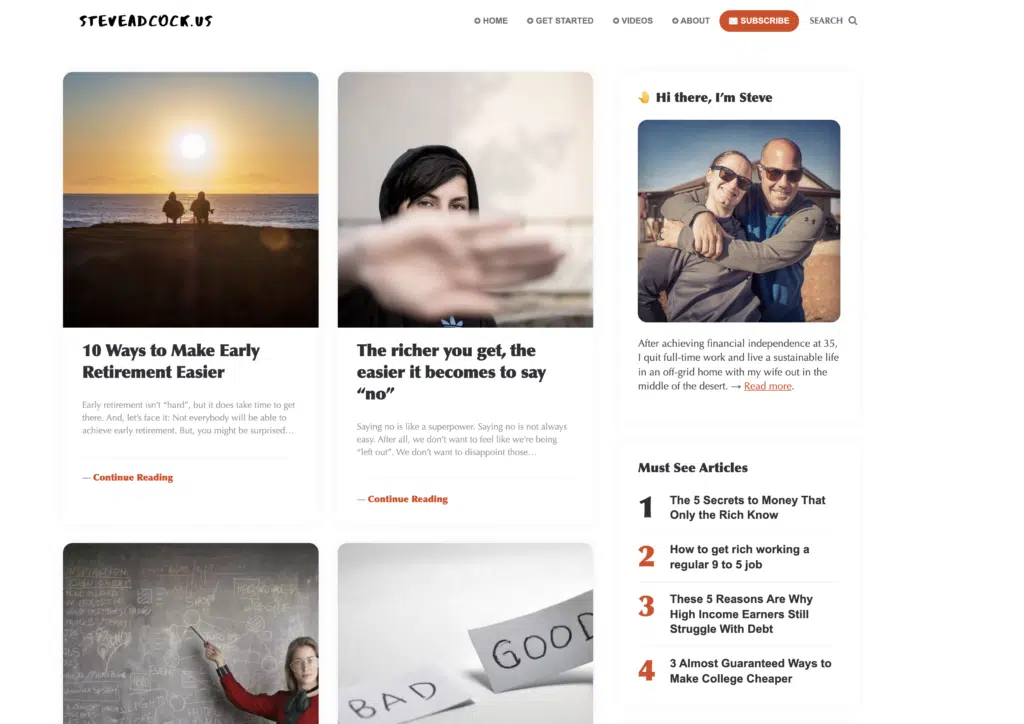Click the number 1 article rank badge
1024x724 pixels.
646,507
